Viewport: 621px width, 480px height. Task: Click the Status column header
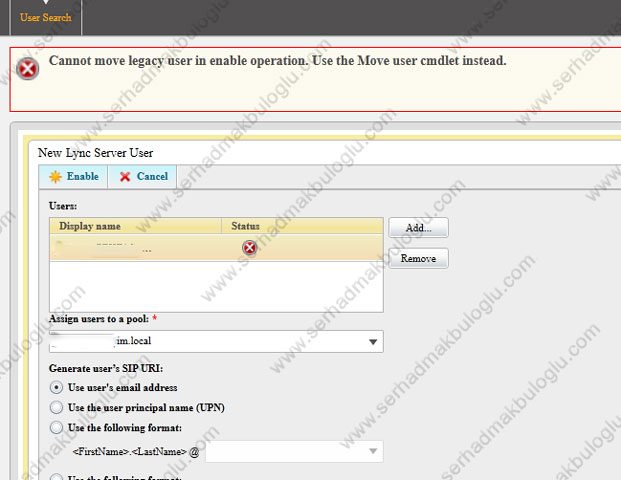tap(302, 226)
